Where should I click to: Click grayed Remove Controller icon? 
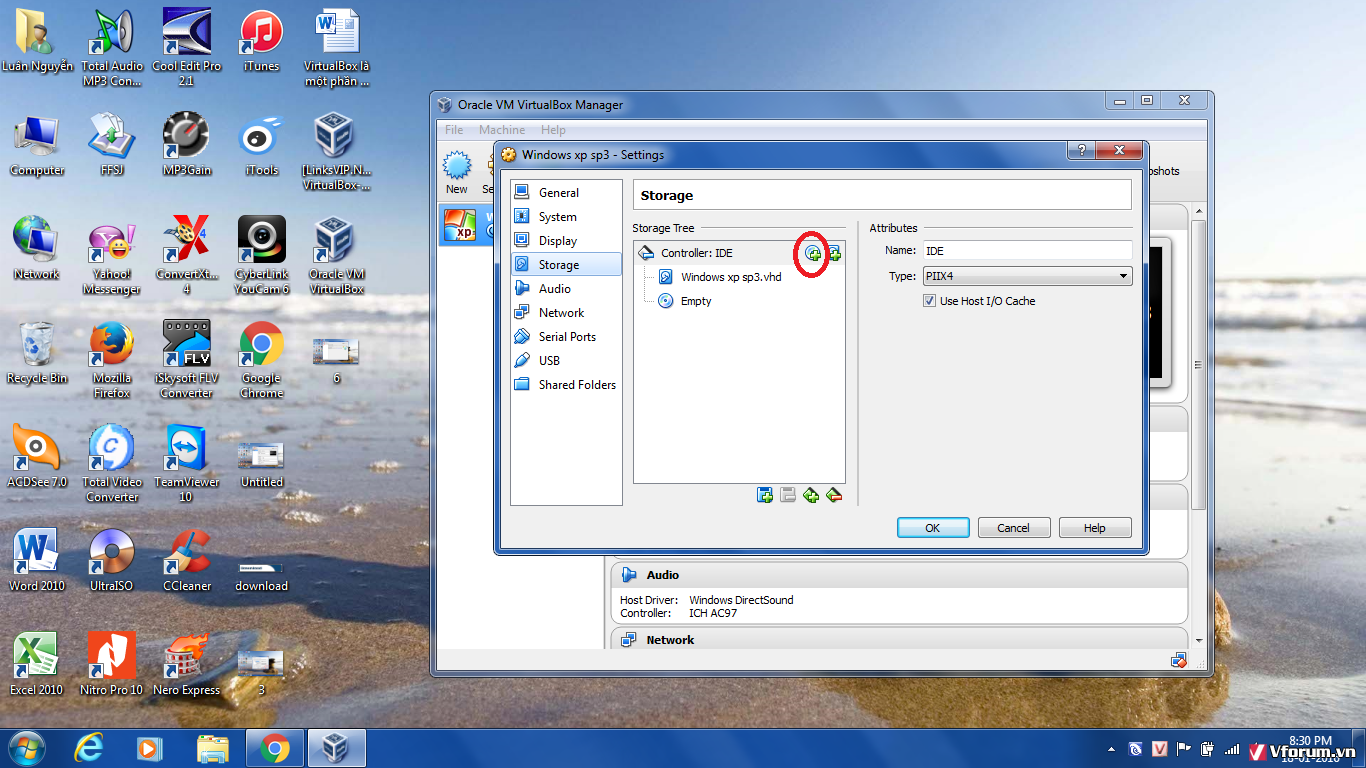point(788,495)
